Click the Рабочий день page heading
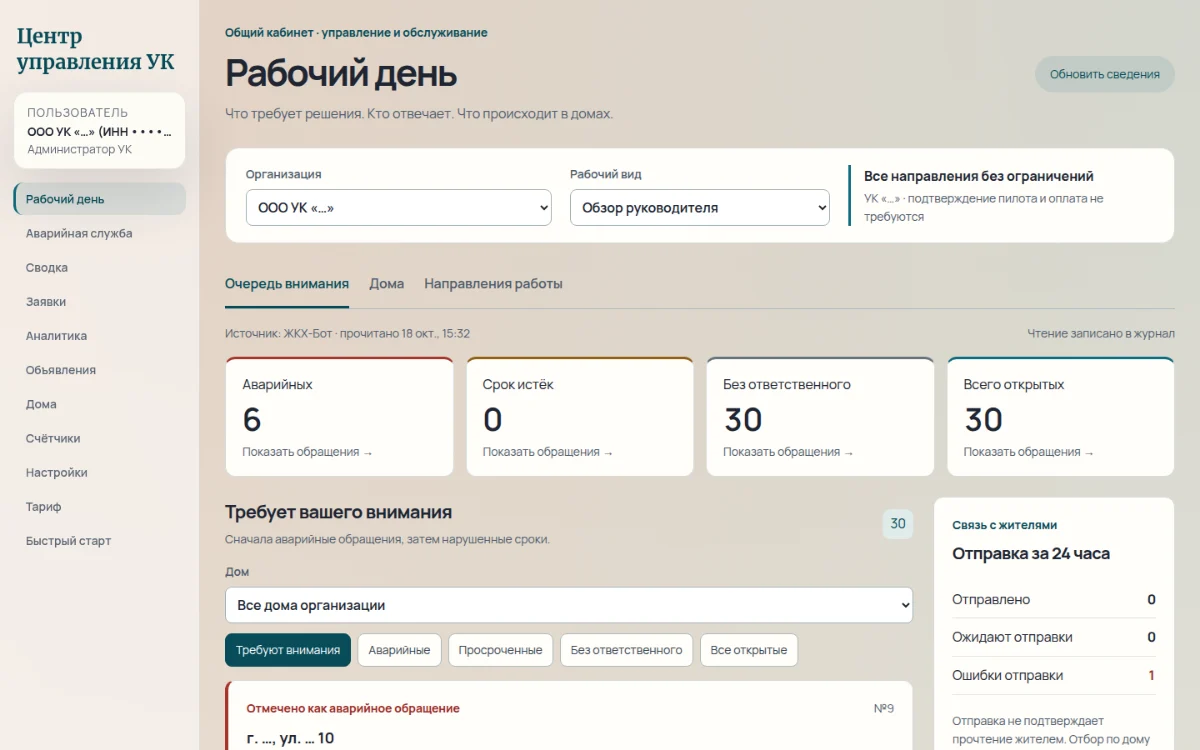1200x750 pixels. click(x=341, y=73)
